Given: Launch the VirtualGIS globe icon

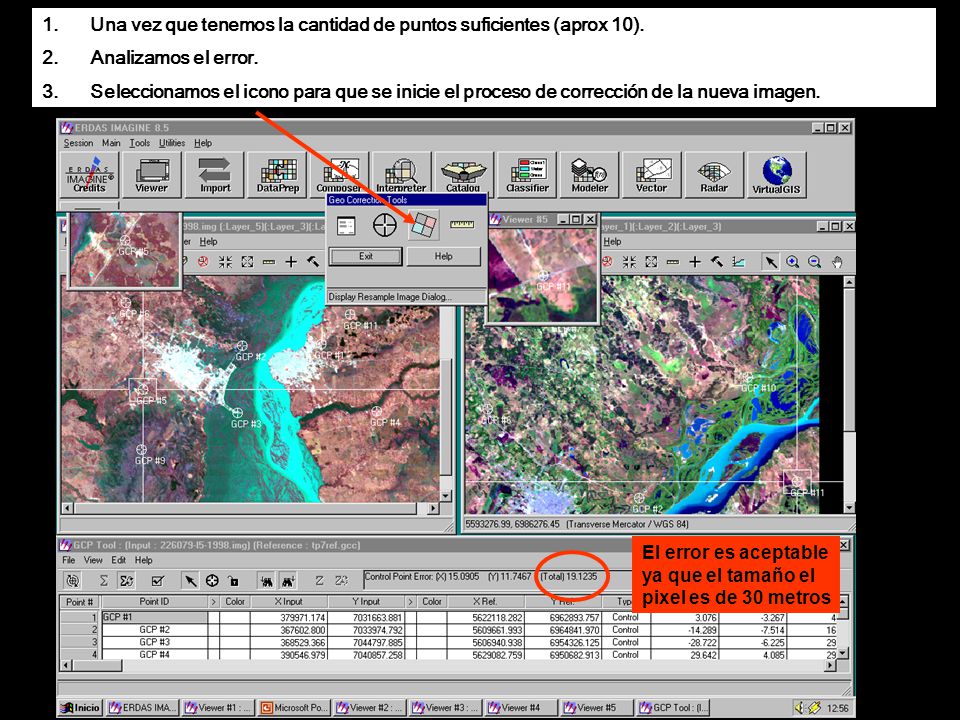Looking at the screenshot, I should click(776, 174).
